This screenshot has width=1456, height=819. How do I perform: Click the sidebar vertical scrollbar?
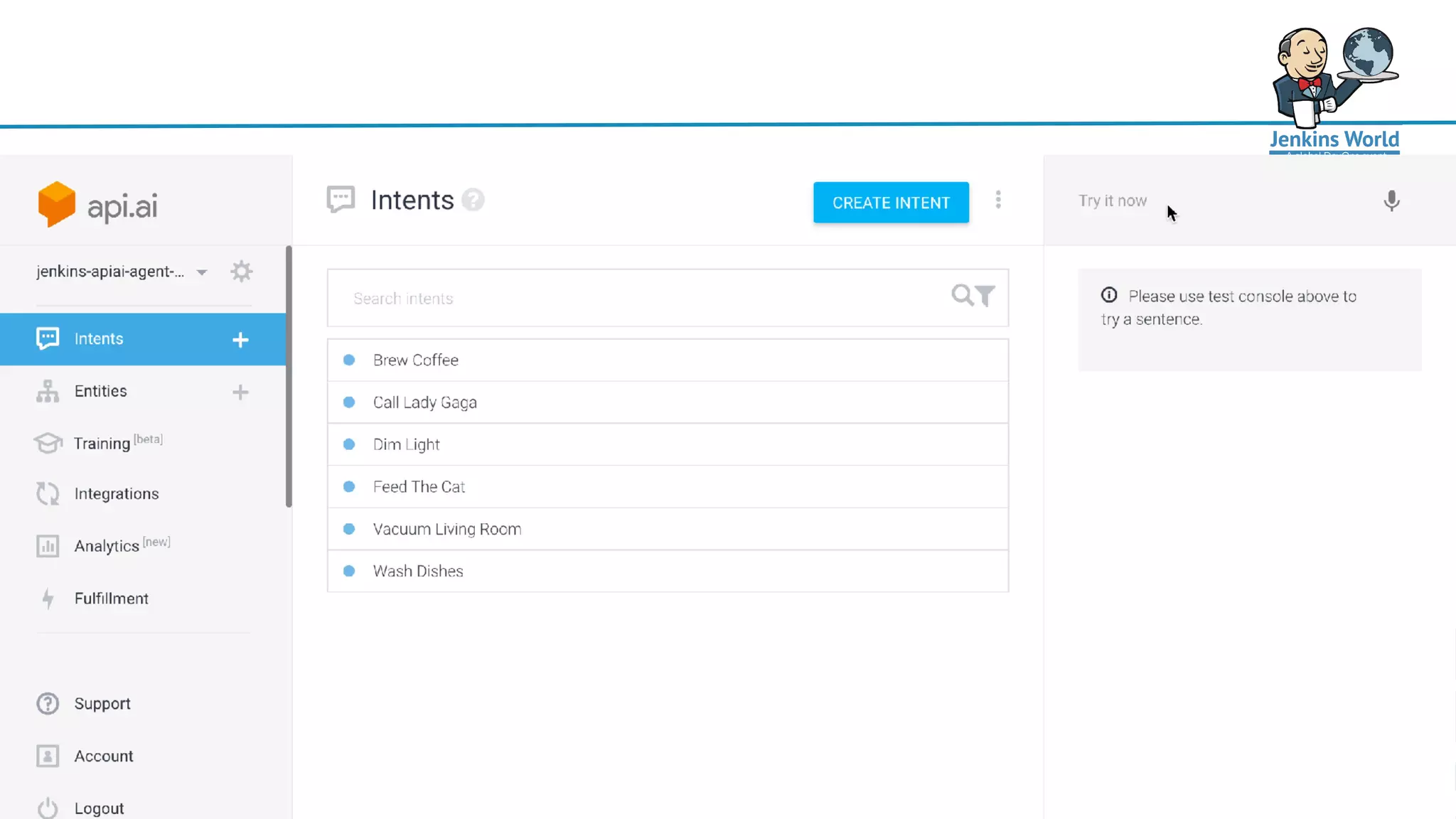(x=289, y=377)
